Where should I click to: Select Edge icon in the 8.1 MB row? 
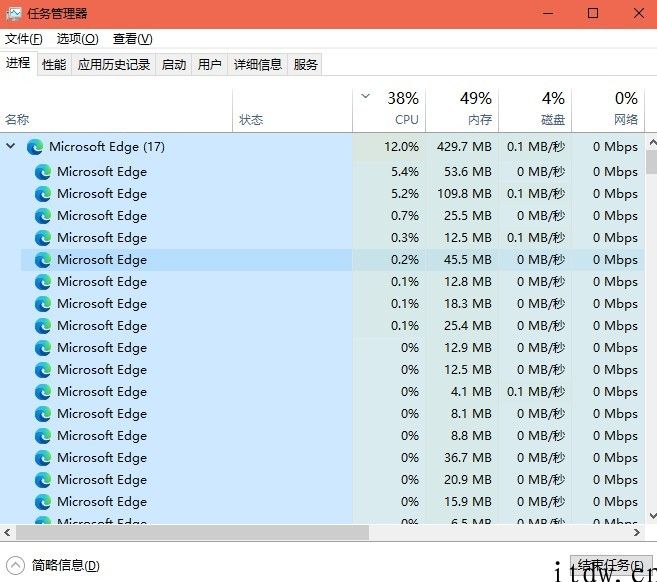43,414
